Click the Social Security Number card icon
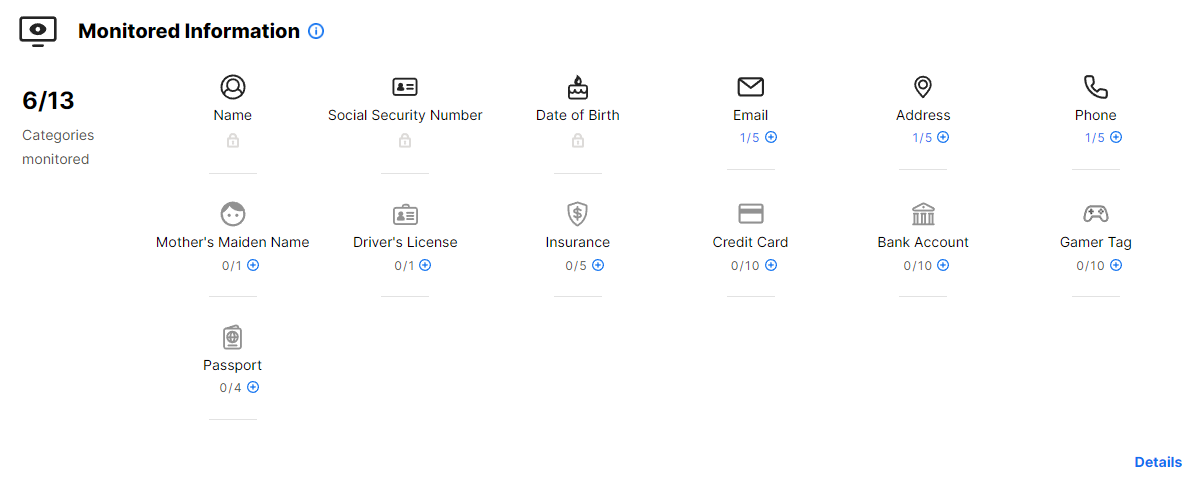This screenshot has height=488, width=1198. [x=405, y=87]
